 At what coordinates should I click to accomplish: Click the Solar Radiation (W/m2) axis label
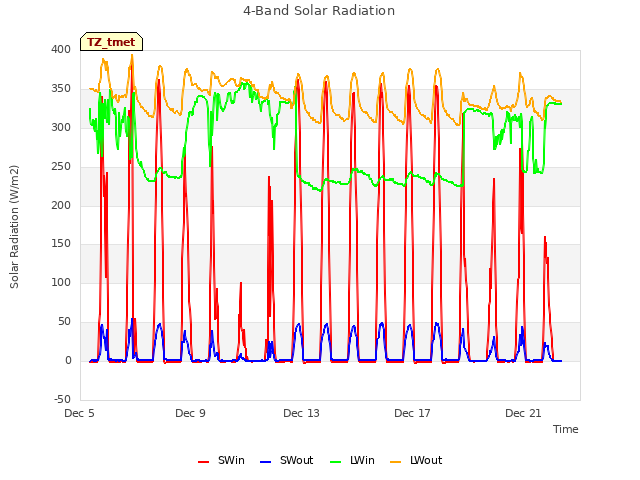(x=14, y=227)
